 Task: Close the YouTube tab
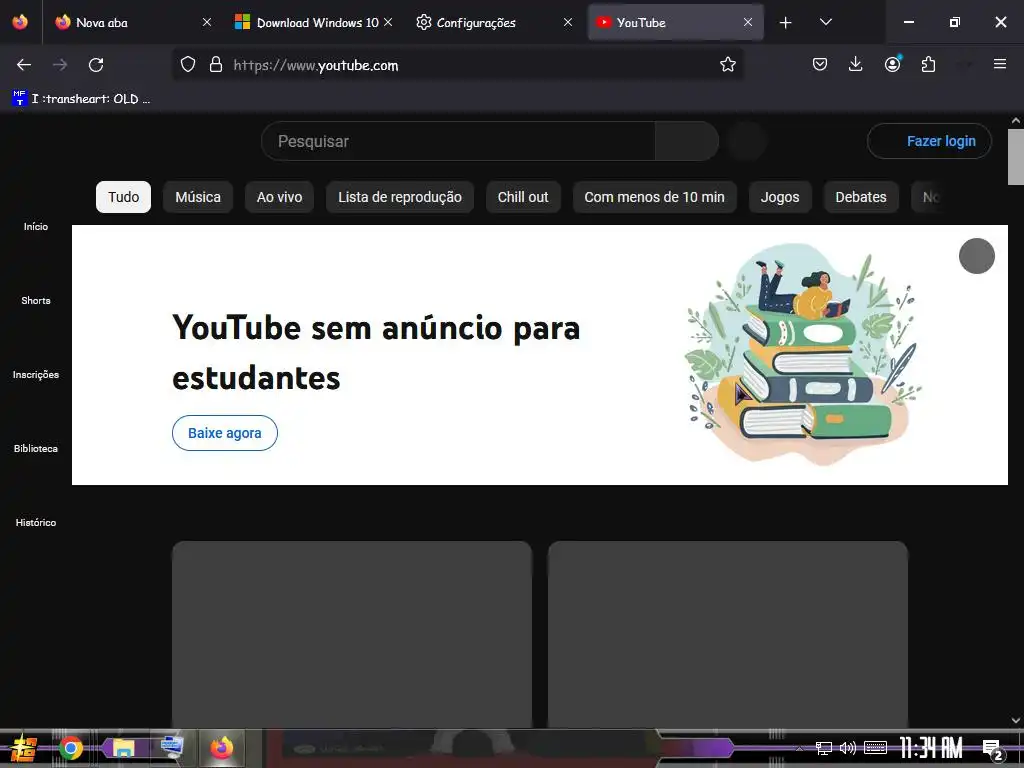point(748,22)
